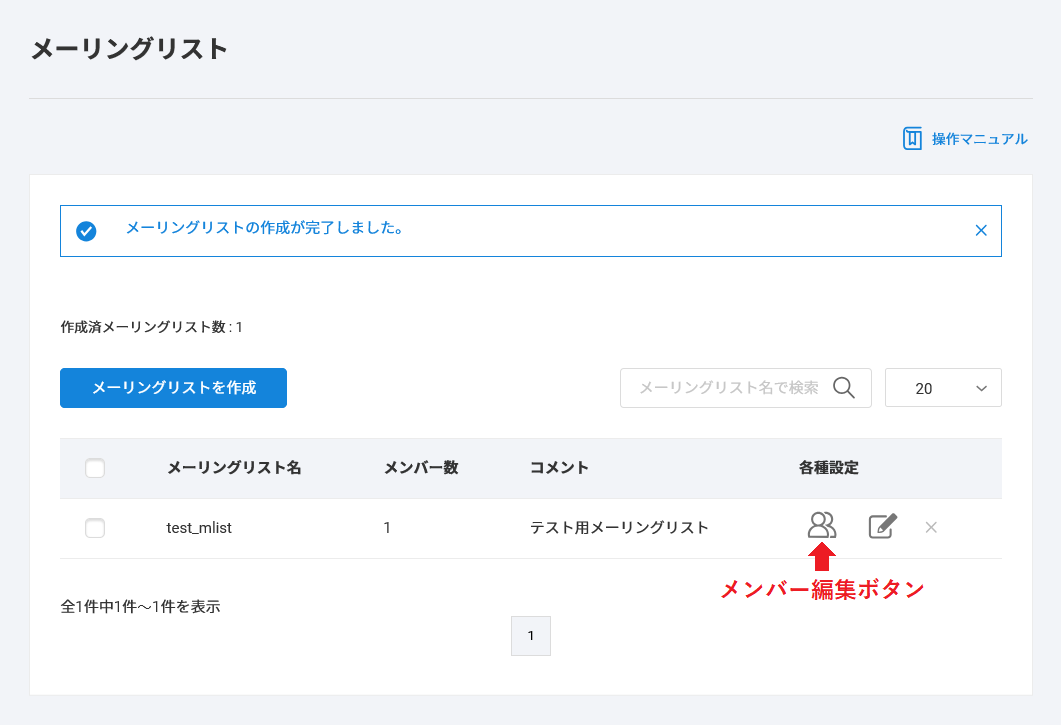Select the test_mlist list name
Viewport: 1061px width, 725px height.
point(199,528)
